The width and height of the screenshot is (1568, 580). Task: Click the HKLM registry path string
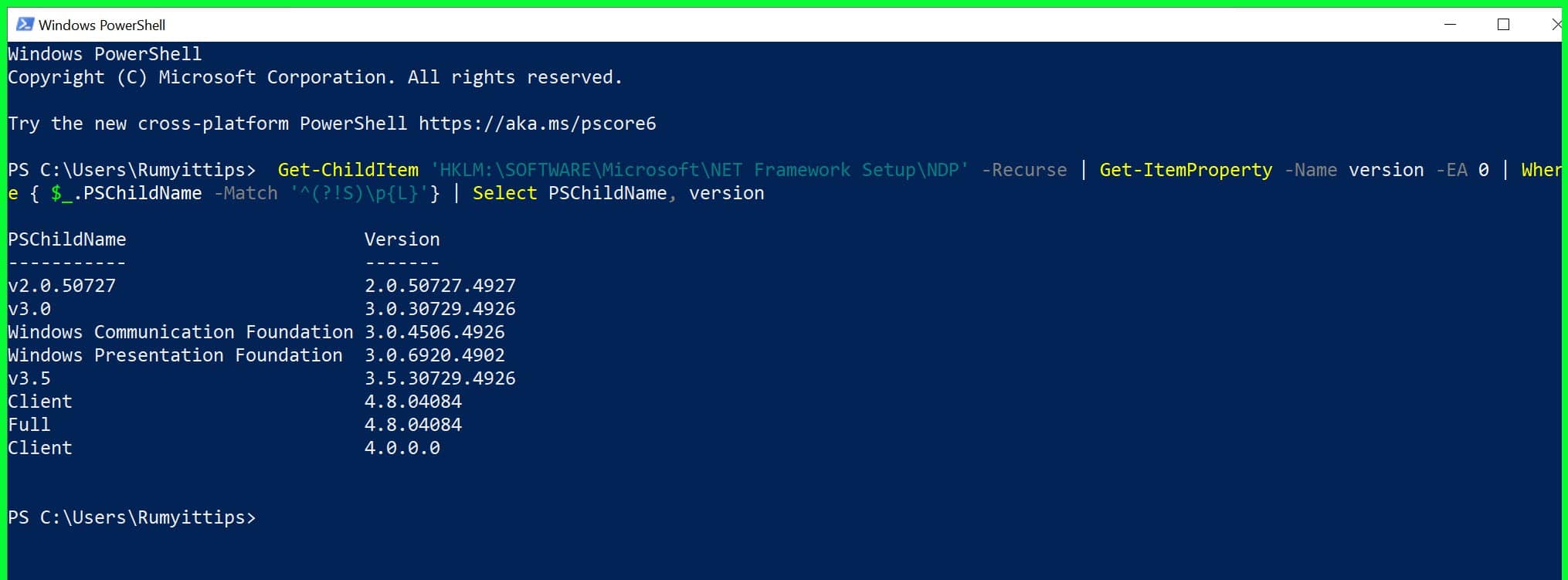pyautogui.click(x=699, y=170)
